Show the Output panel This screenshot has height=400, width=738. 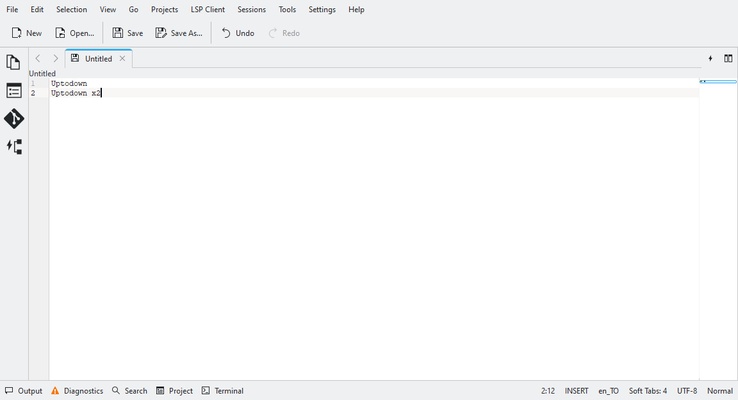click(x=24, y=391)
